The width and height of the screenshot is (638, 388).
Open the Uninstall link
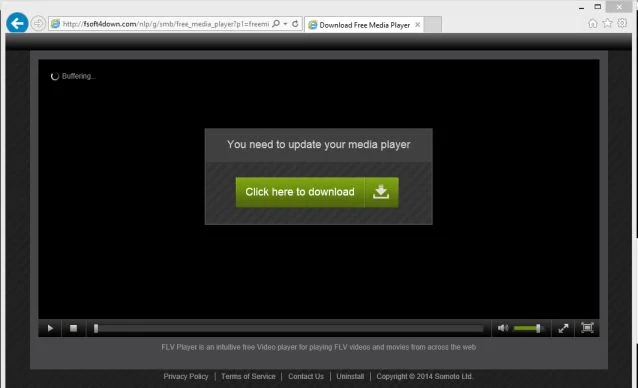(x=350, y=377)
